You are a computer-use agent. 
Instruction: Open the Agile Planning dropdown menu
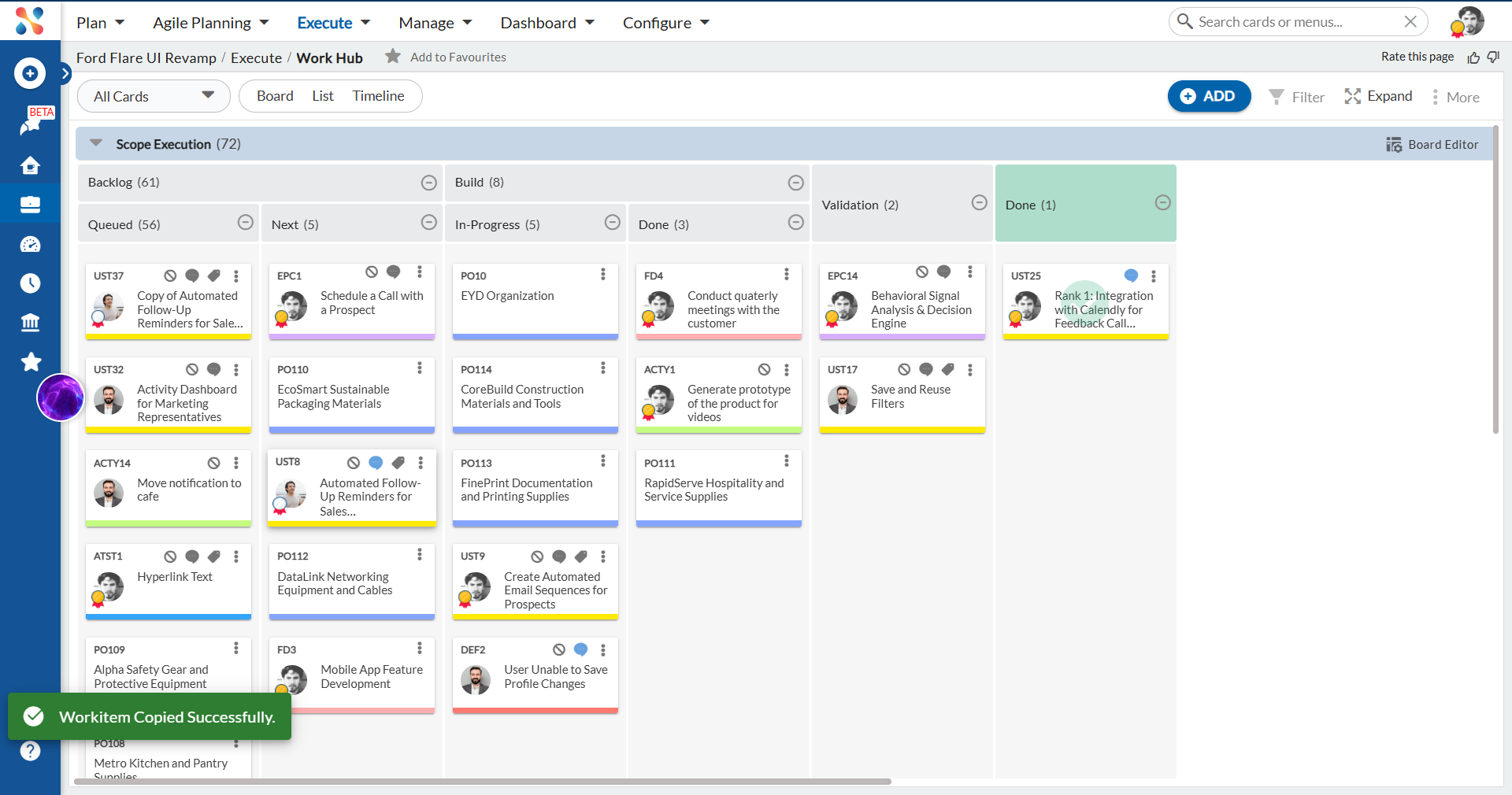pyautogui.click(x=210, y=23)
